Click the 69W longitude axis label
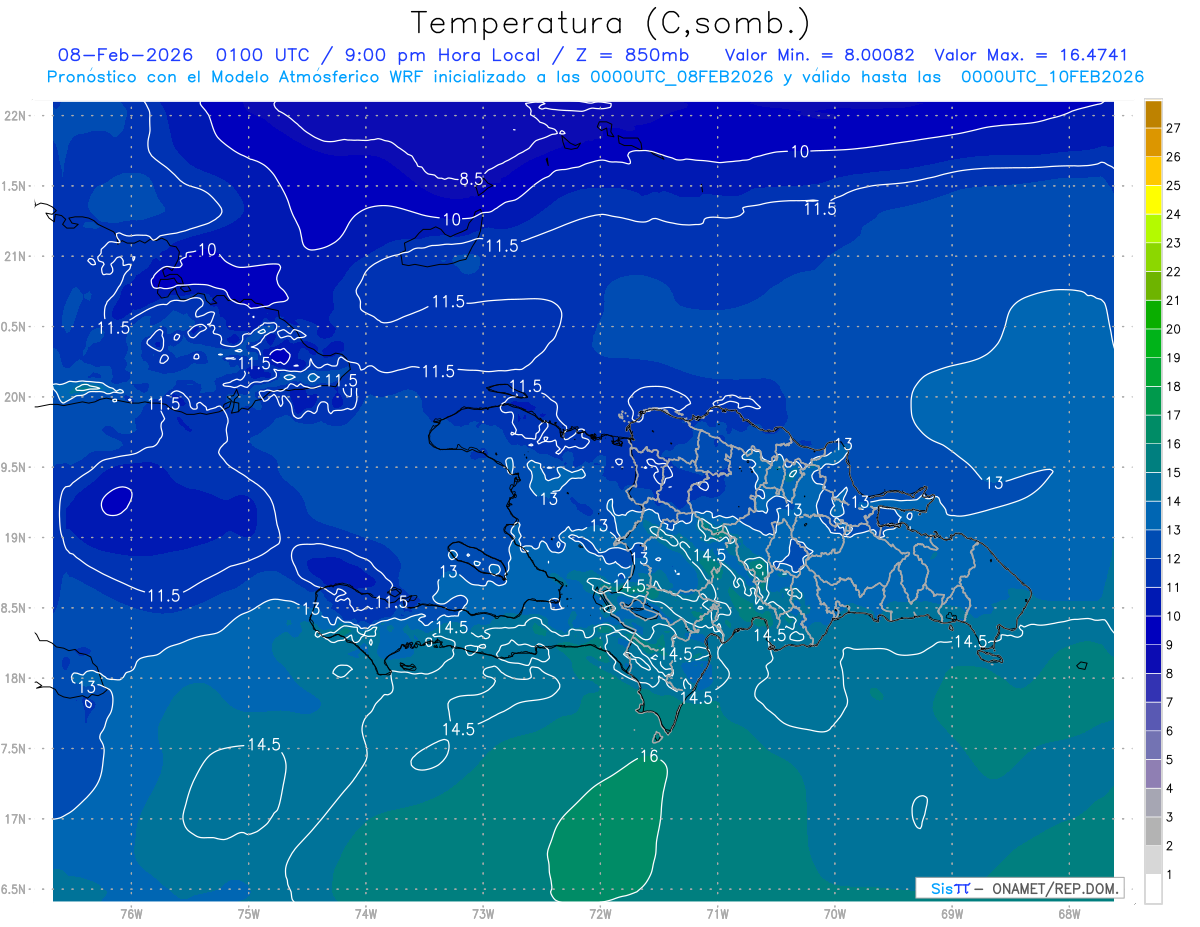 [952, 914]
